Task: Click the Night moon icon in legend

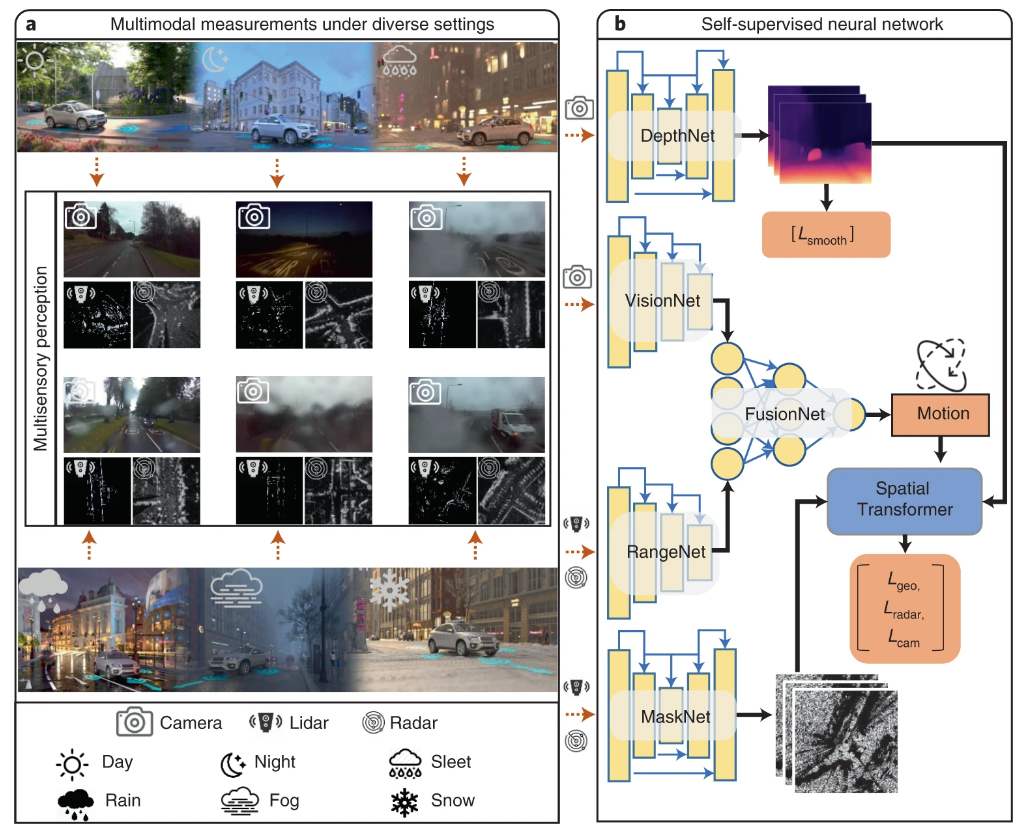Action: (x=233, y=763)
